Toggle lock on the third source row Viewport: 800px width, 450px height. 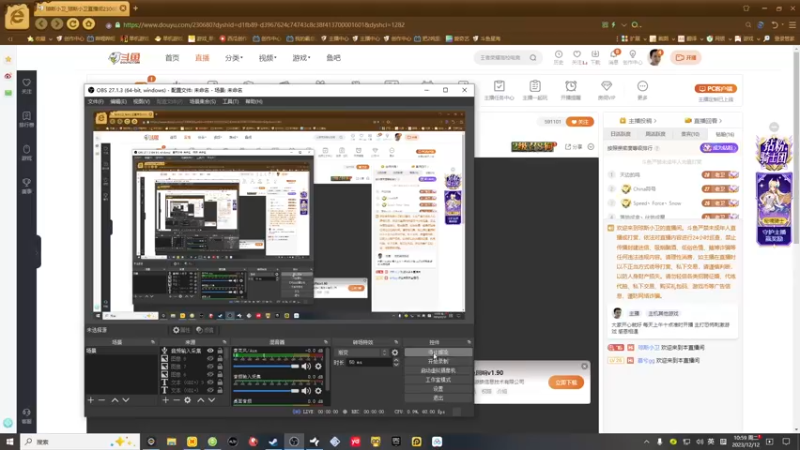click(220, 366)
